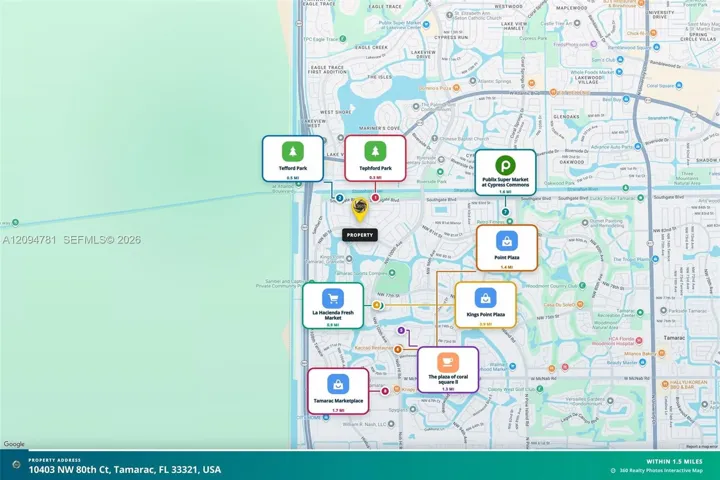Click the Milanos Bakery pin
720x480 pixels.
pyautogui.click(x=661, y=353)
